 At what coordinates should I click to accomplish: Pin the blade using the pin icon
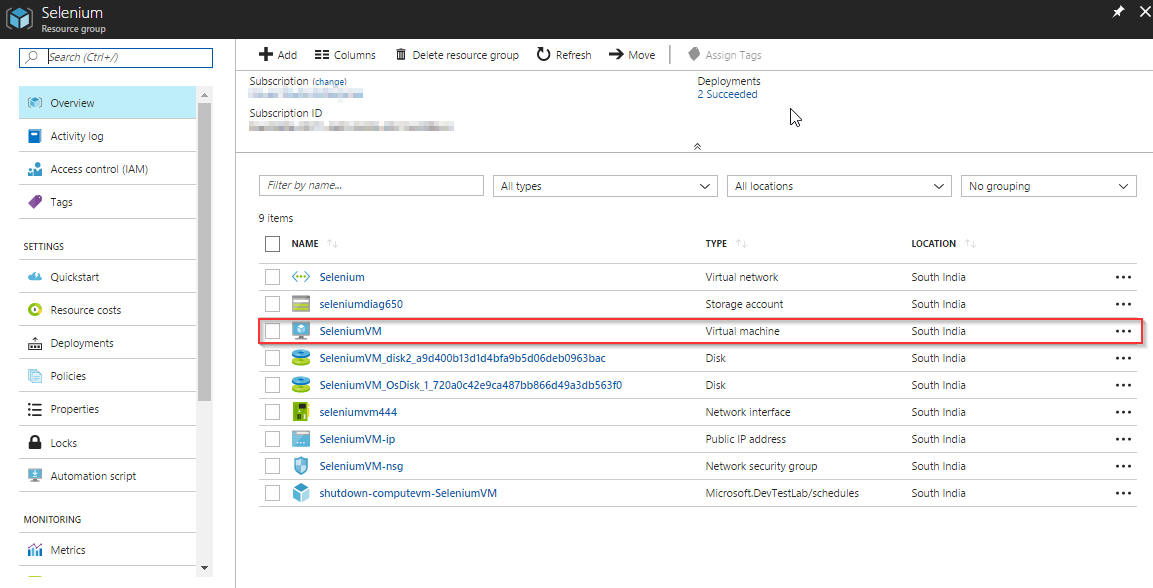pyautogui.click(x=1118, y=11)
